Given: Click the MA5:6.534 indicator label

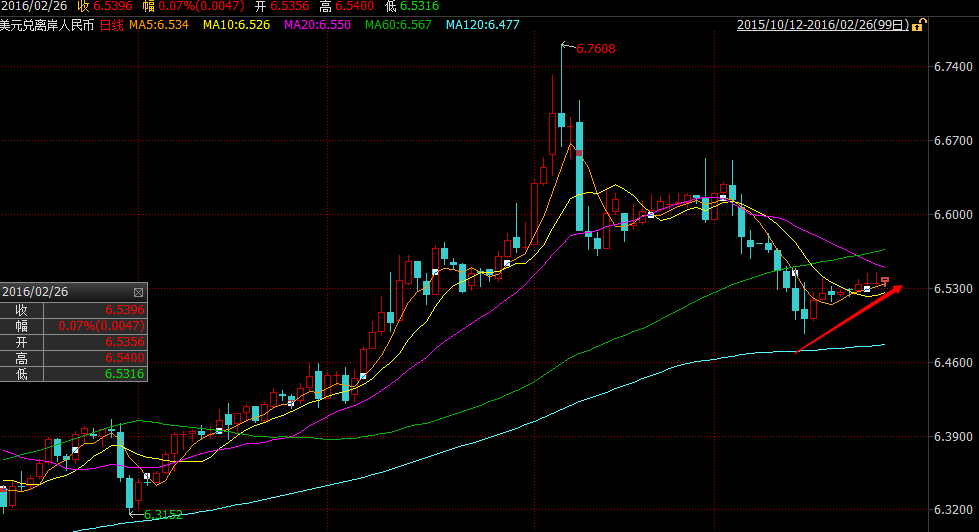Looking at the screenshot, I should (x=159, y=25).
